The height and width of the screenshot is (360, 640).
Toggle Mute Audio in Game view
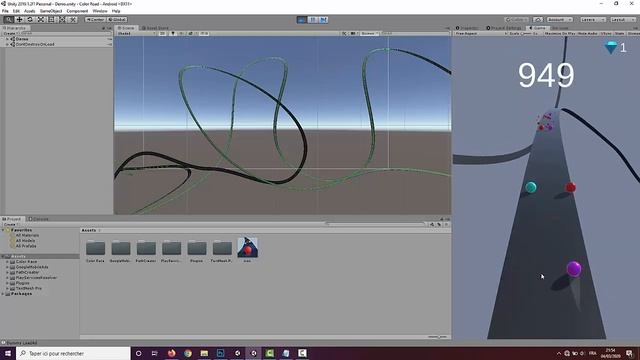click(x=587, y=33)
